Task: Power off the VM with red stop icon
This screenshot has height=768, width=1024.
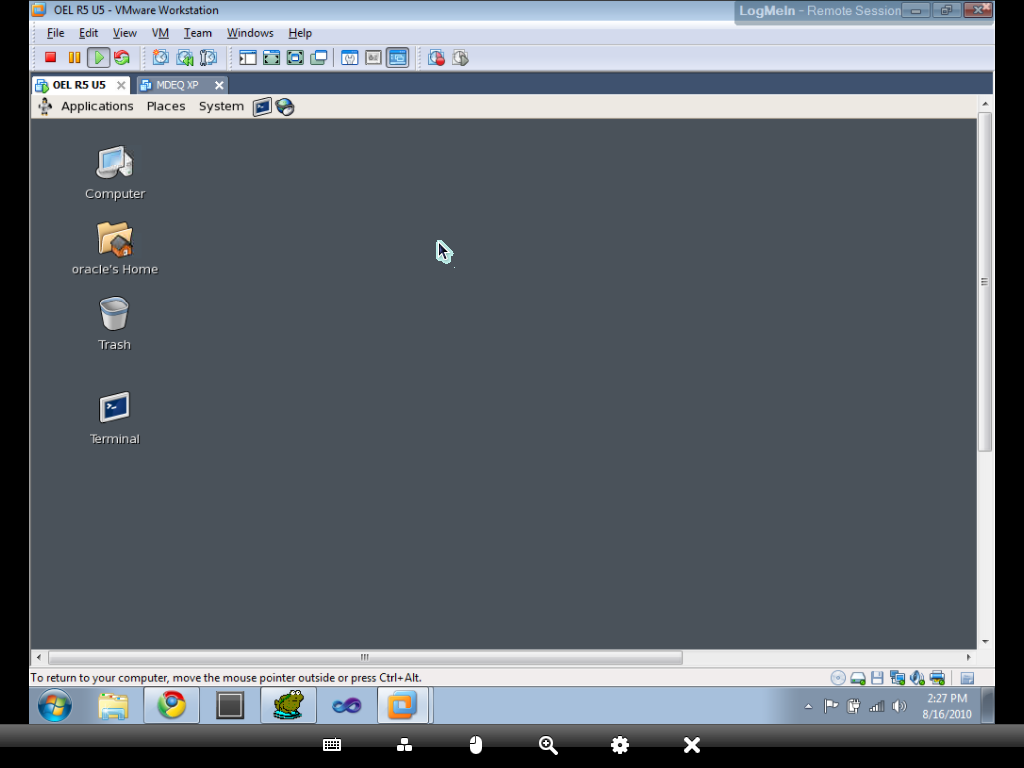Action: pyautogui.click(x=50, y=57)
